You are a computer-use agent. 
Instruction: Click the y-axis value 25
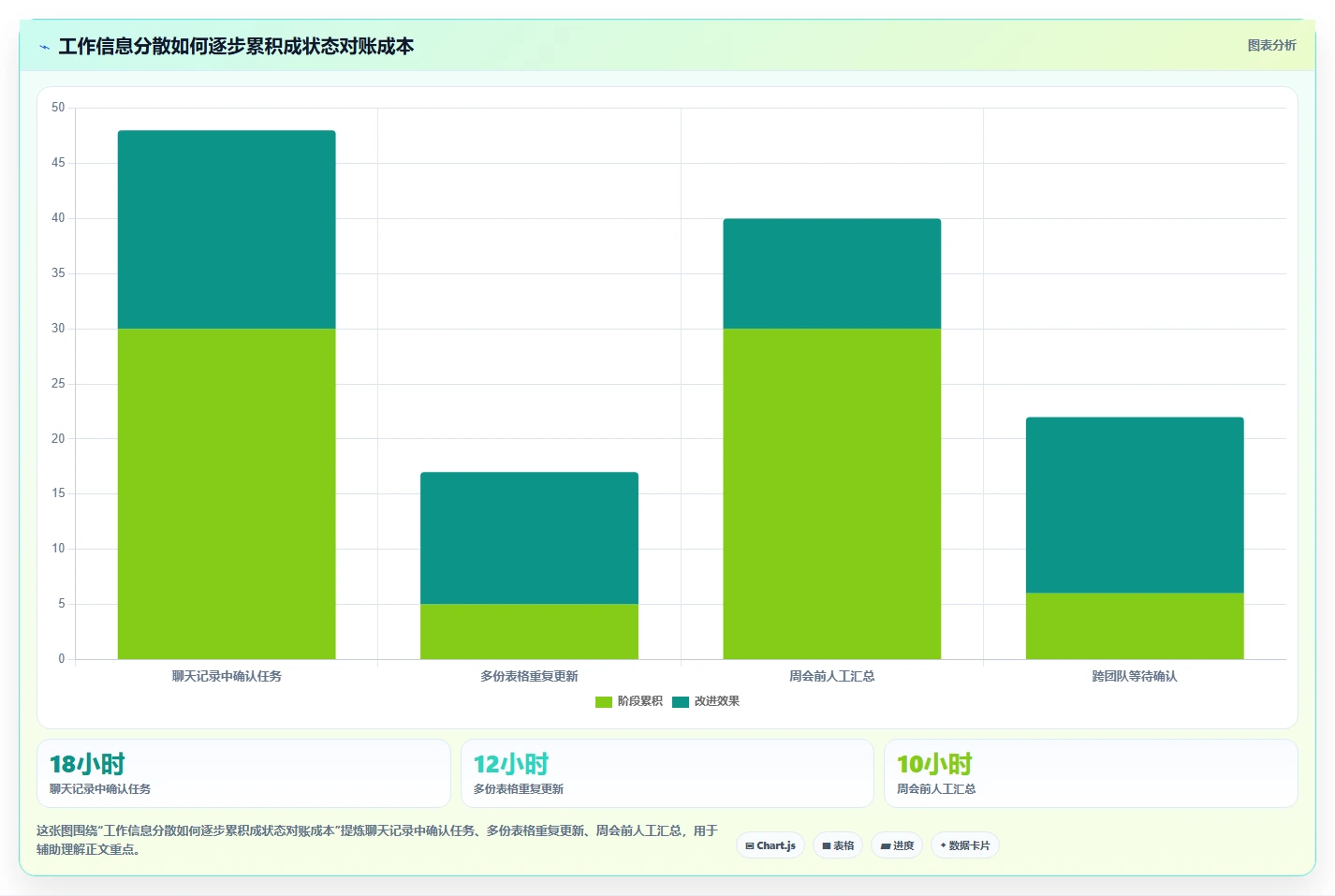pos(58,384)
